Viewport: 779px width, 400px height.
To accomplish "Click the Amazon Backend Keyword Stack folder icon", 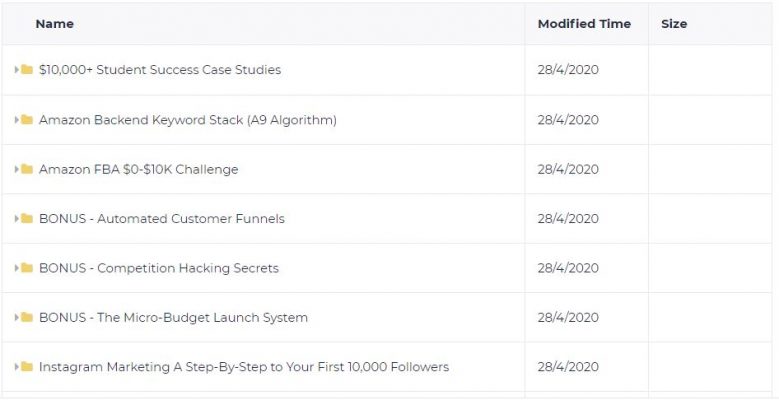I will tap(27, 120).
